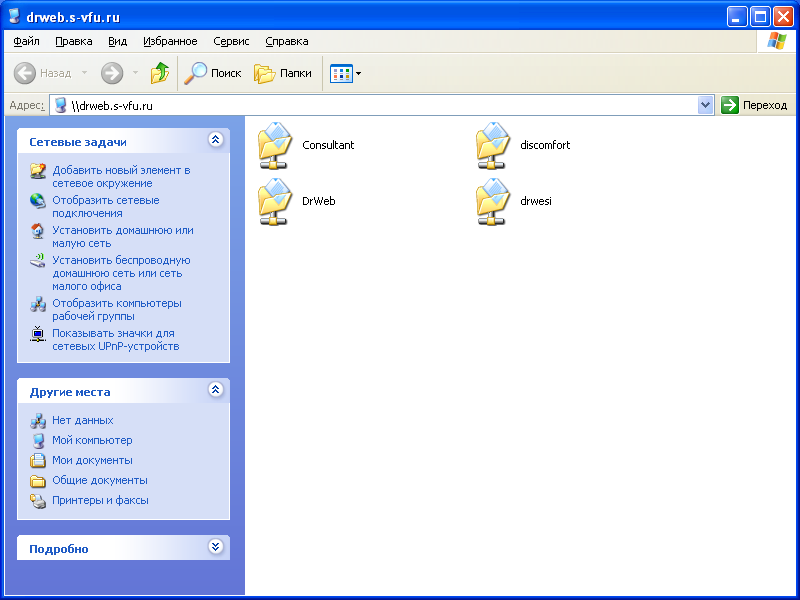Open the Избранное menu
The image size is (800, 600).
(170, 41)
